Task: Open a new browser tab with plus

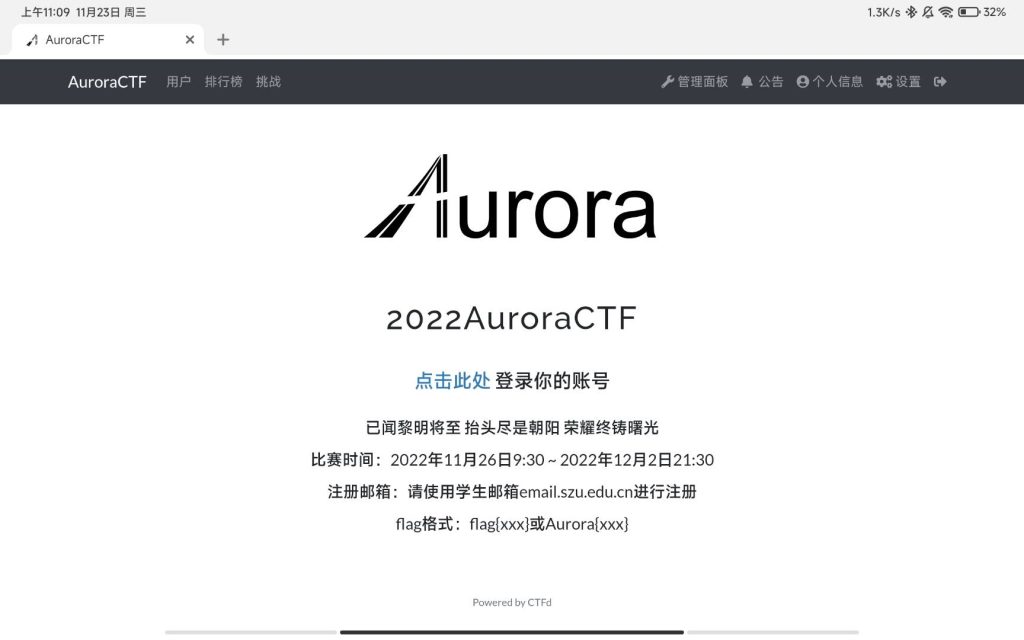Action: point(223,40)
